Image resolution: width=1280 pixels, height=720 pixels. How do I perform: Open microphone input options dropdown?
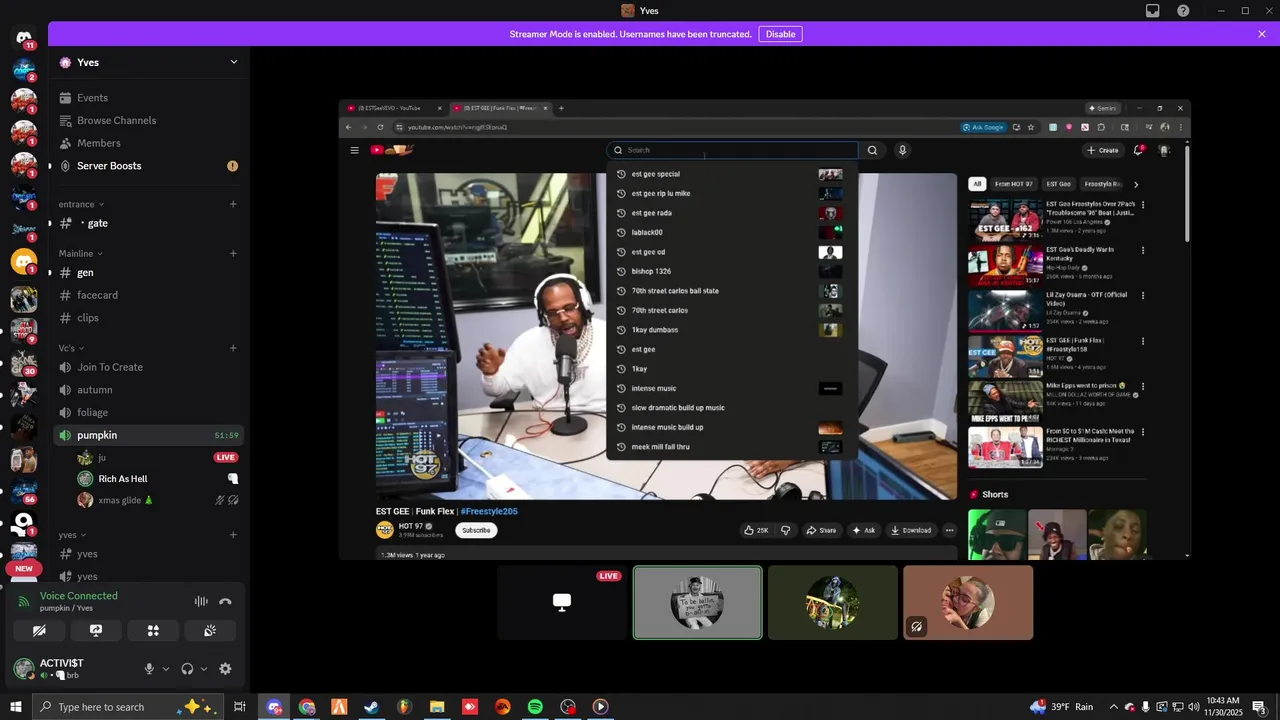pyautogui.click(x=166, y=669)
